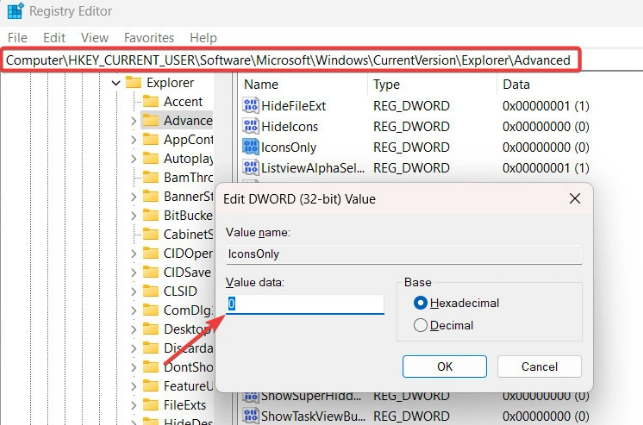
Task: Expand the Advanced tree node
Action: (134, 121)
